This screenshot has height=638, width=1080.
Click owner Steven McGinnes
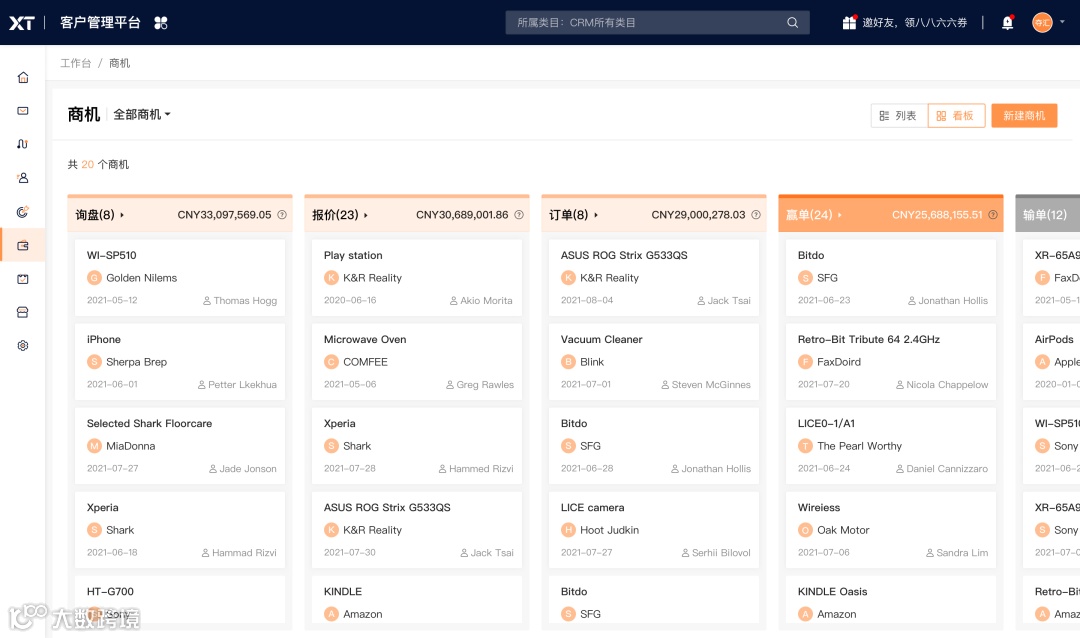[x=706, y=384]
